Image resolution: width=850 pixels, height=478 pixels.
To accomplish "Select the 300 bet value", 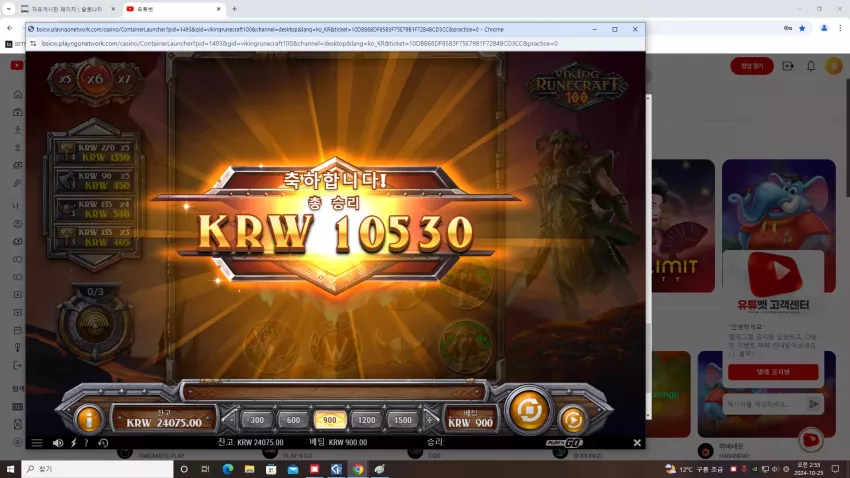I will click(257, 420).
